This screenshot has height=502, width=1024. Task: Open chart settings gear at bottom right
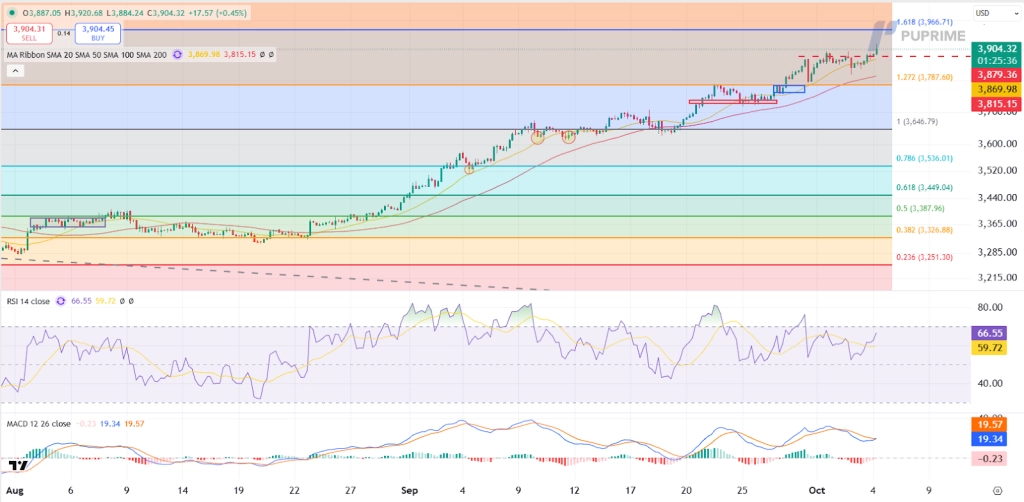pyautogui.click(x=998, y=491)
